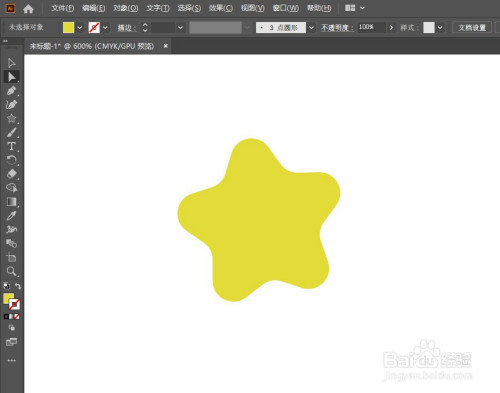Select the Eyedropper tool

tap(11, 216)
